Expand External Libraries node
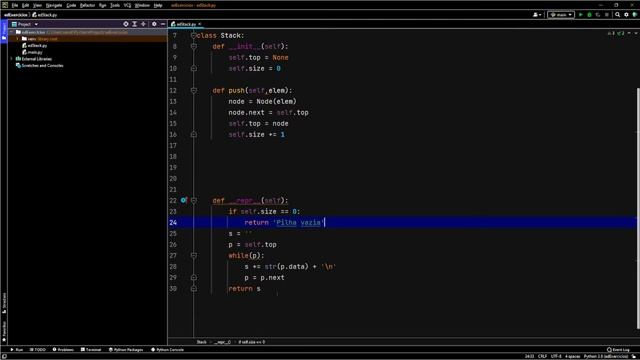Screen dimensions: 640x360 (11, 59)
